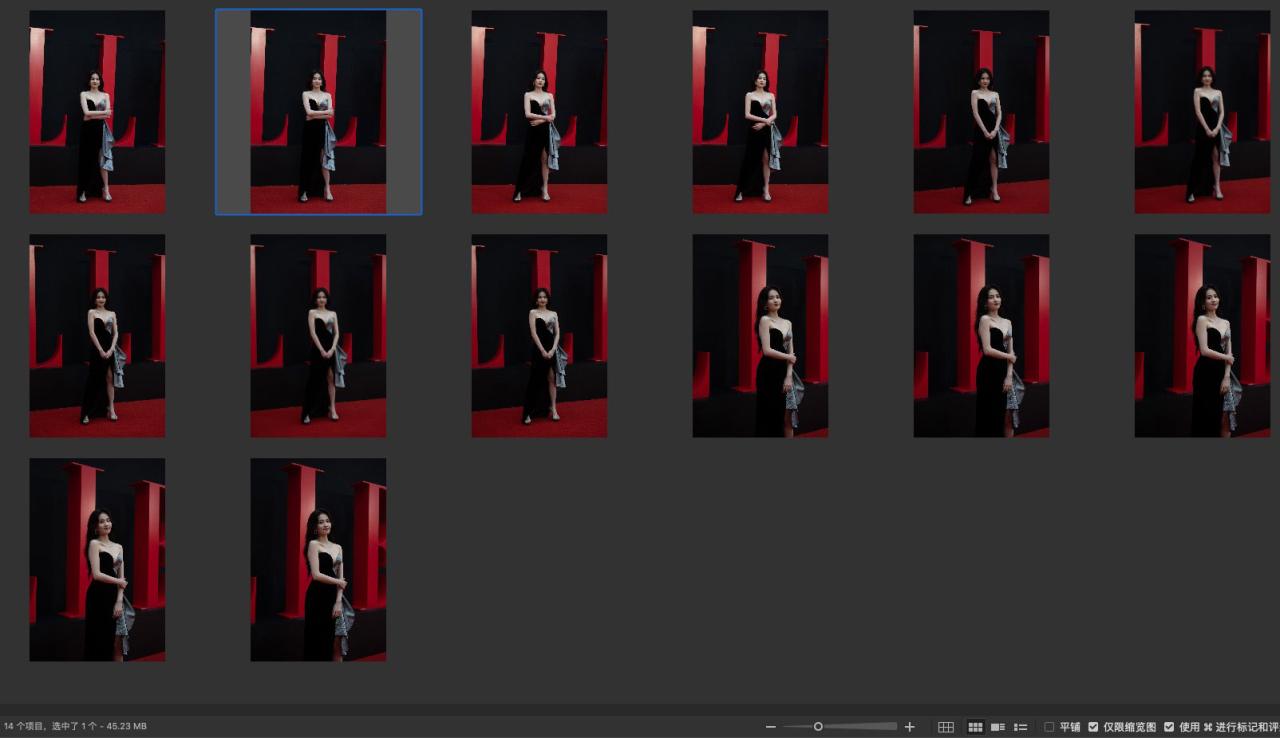Viewport: 1280px width, 738px height.
Task: Select the last thumbnail in the second row
Action: tap(1202, 336)
